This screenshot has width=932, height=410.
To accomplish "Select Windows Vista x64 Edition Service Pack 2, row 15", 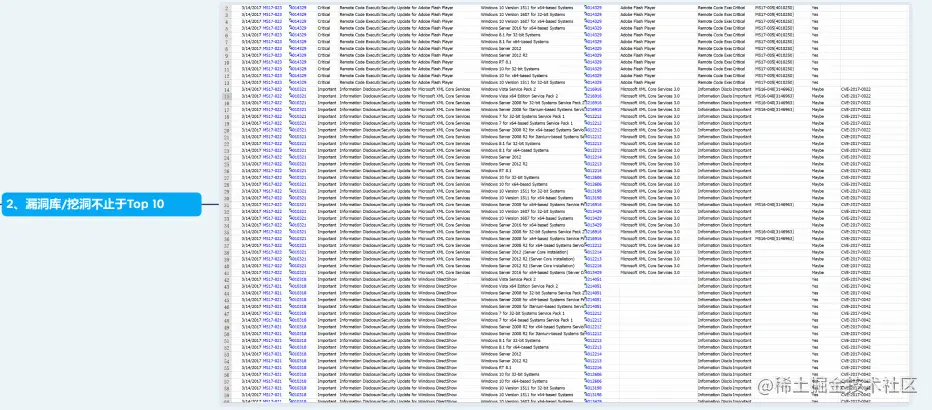I will pos(519,96).
